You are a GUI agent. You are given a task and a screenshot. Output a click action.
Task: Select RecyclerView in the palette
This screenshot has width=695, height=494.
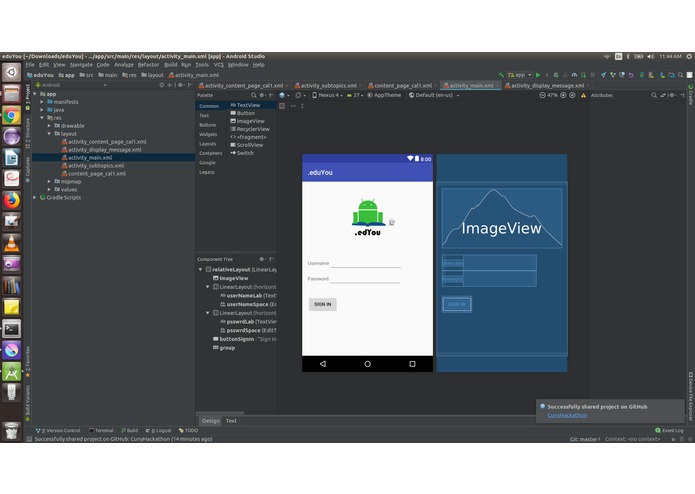(x=250, y=129)
